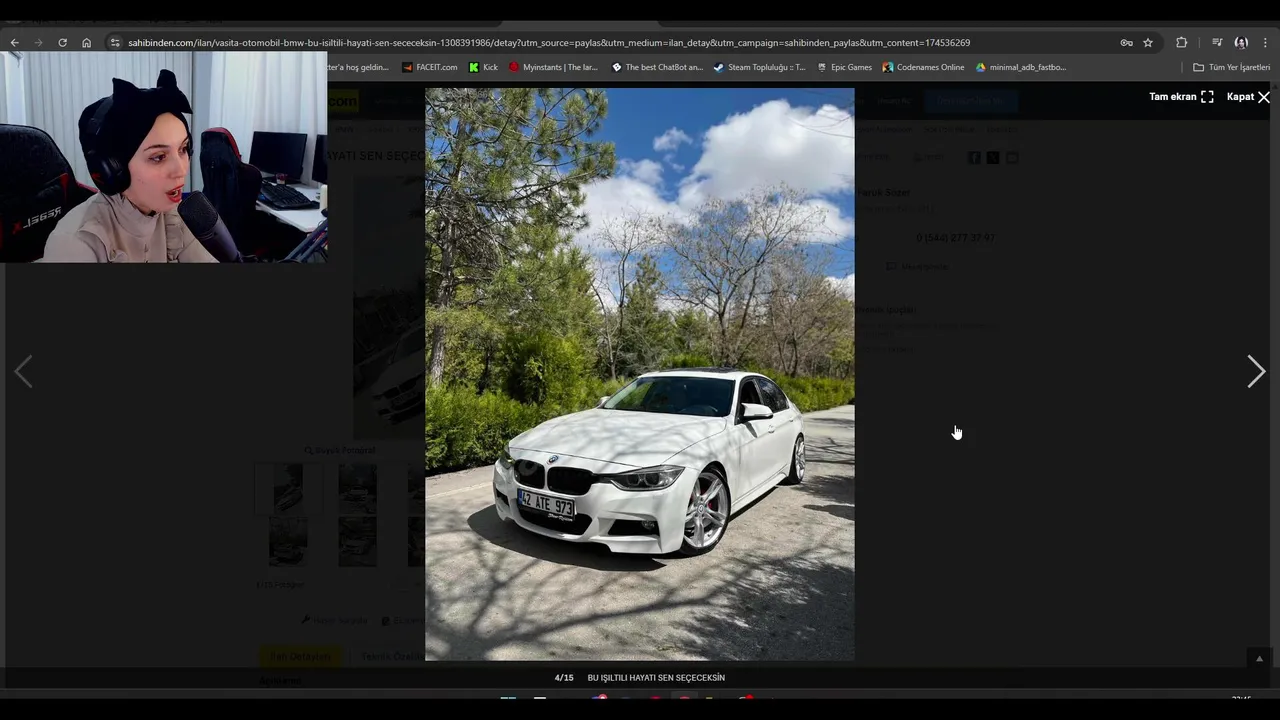This screenshot has width=1280, height=720.
Task: Go back with the browser back arrow
Action: pos(14,43)
